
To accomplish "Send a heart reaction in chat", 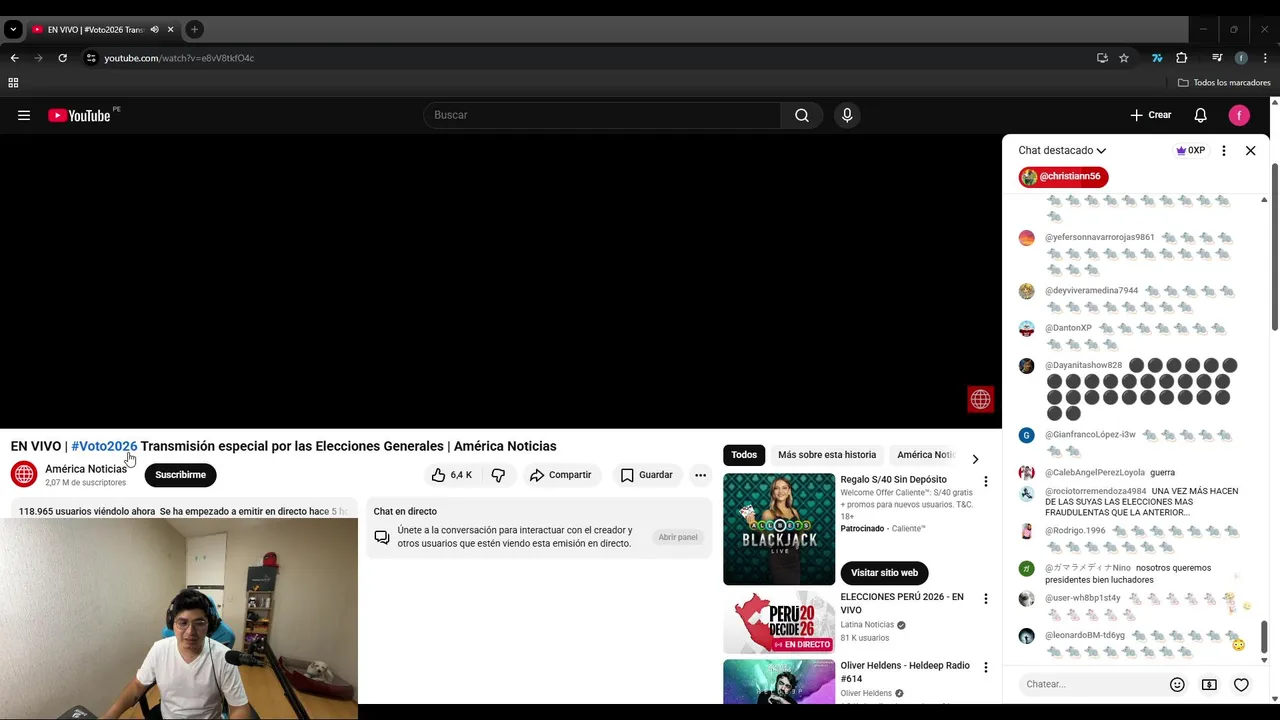I will (x=1241, y=685).
